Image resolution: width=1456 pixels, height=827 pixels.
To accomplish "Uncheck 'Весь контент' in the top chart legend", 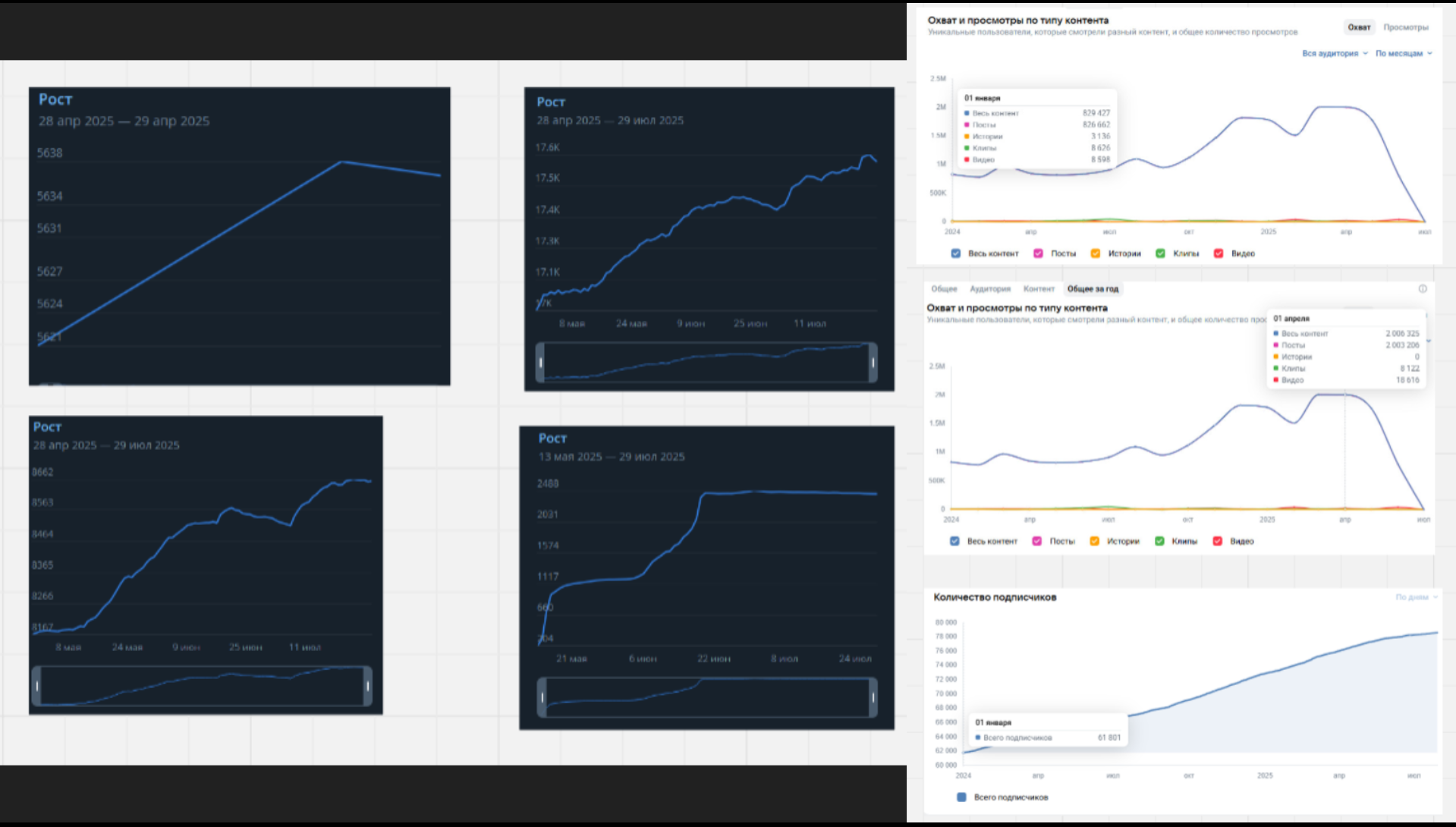I will coord(956,253).
